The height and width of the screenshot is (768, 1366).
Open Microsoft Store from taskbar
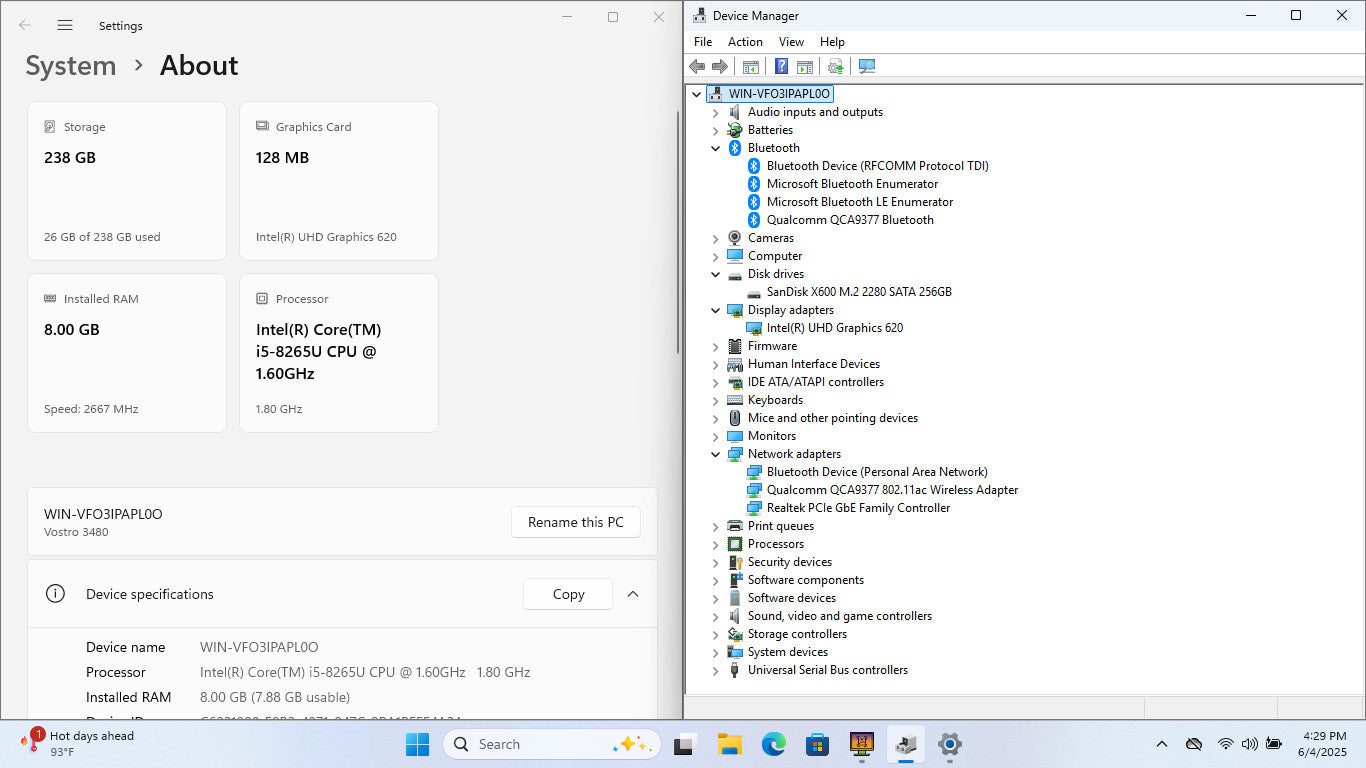(x=817, y=744)
